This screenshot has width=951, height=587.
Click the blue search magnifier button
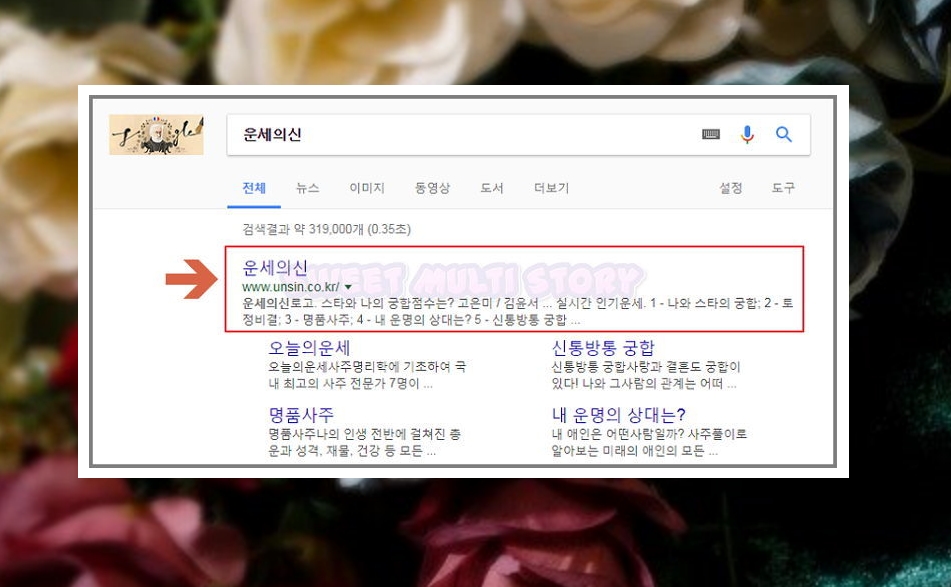(784, 134)
